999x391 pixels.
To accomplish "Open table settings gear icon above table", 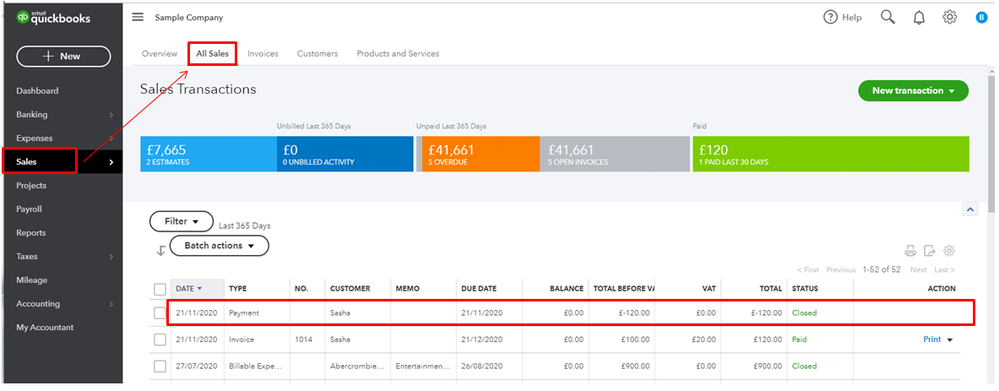I will point(949,250).
